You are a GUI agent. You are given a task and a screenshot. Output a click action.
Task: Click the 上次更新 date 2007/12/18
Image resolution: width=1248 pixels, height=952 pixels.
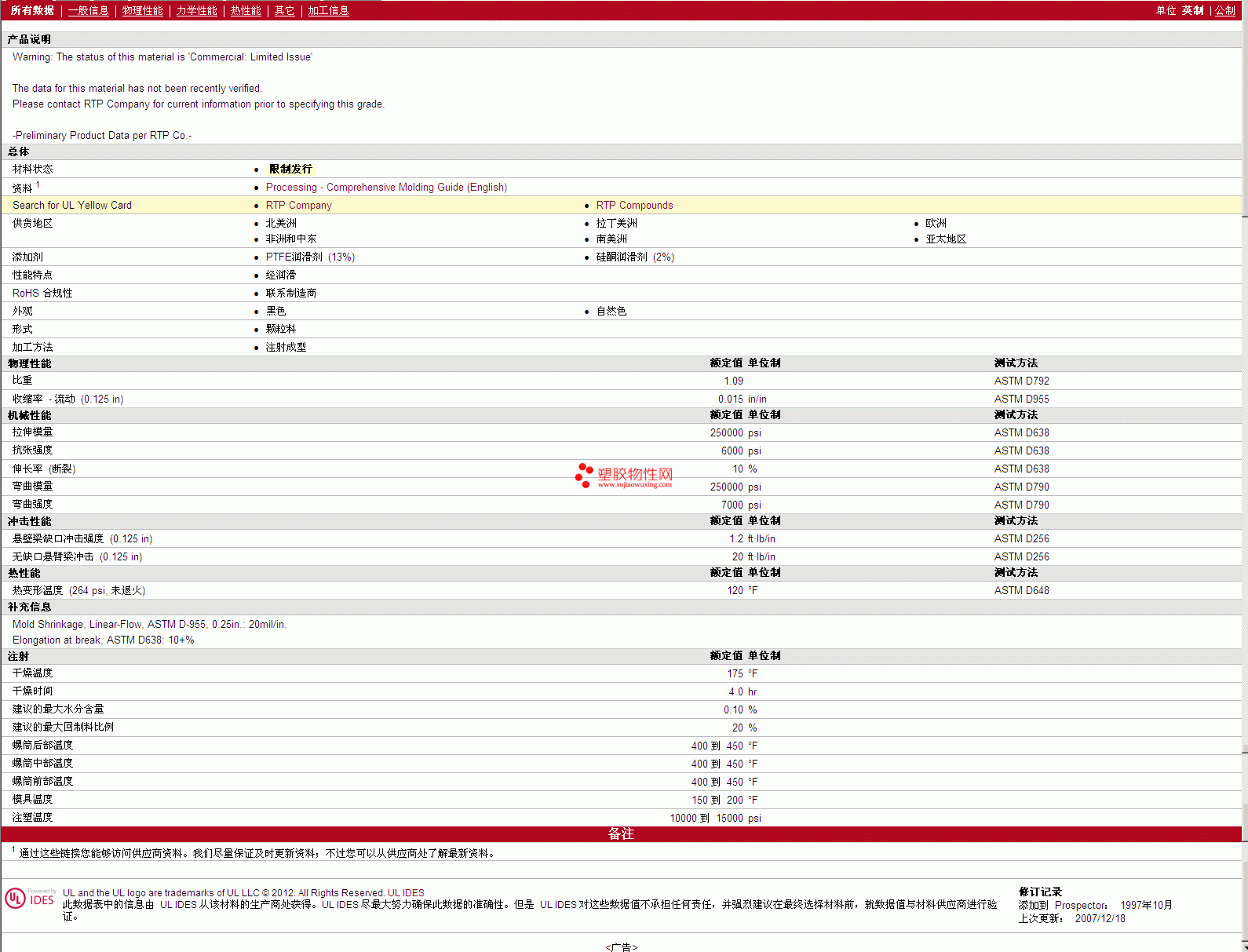click(x=1100, y=918)
